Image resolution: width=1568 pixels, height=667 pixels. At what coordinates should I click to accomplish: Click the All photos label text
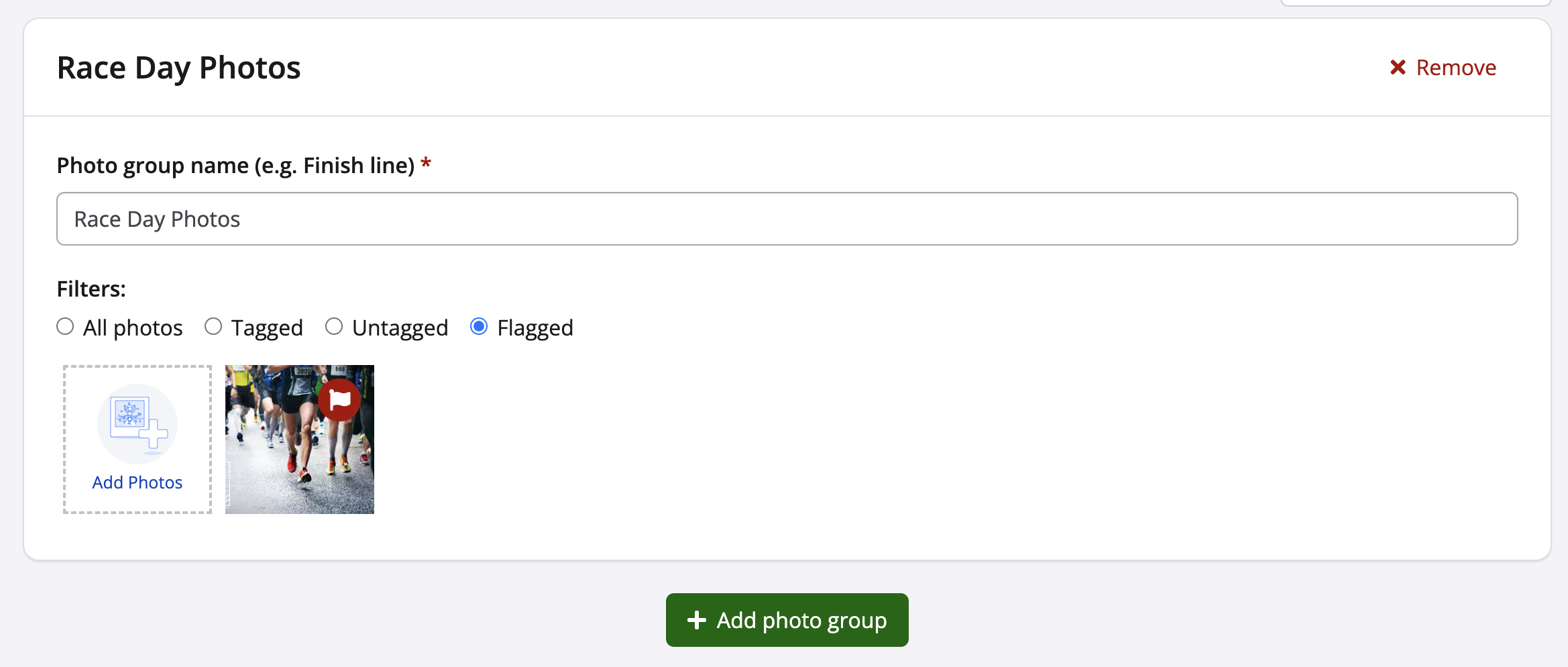[133, 328]
